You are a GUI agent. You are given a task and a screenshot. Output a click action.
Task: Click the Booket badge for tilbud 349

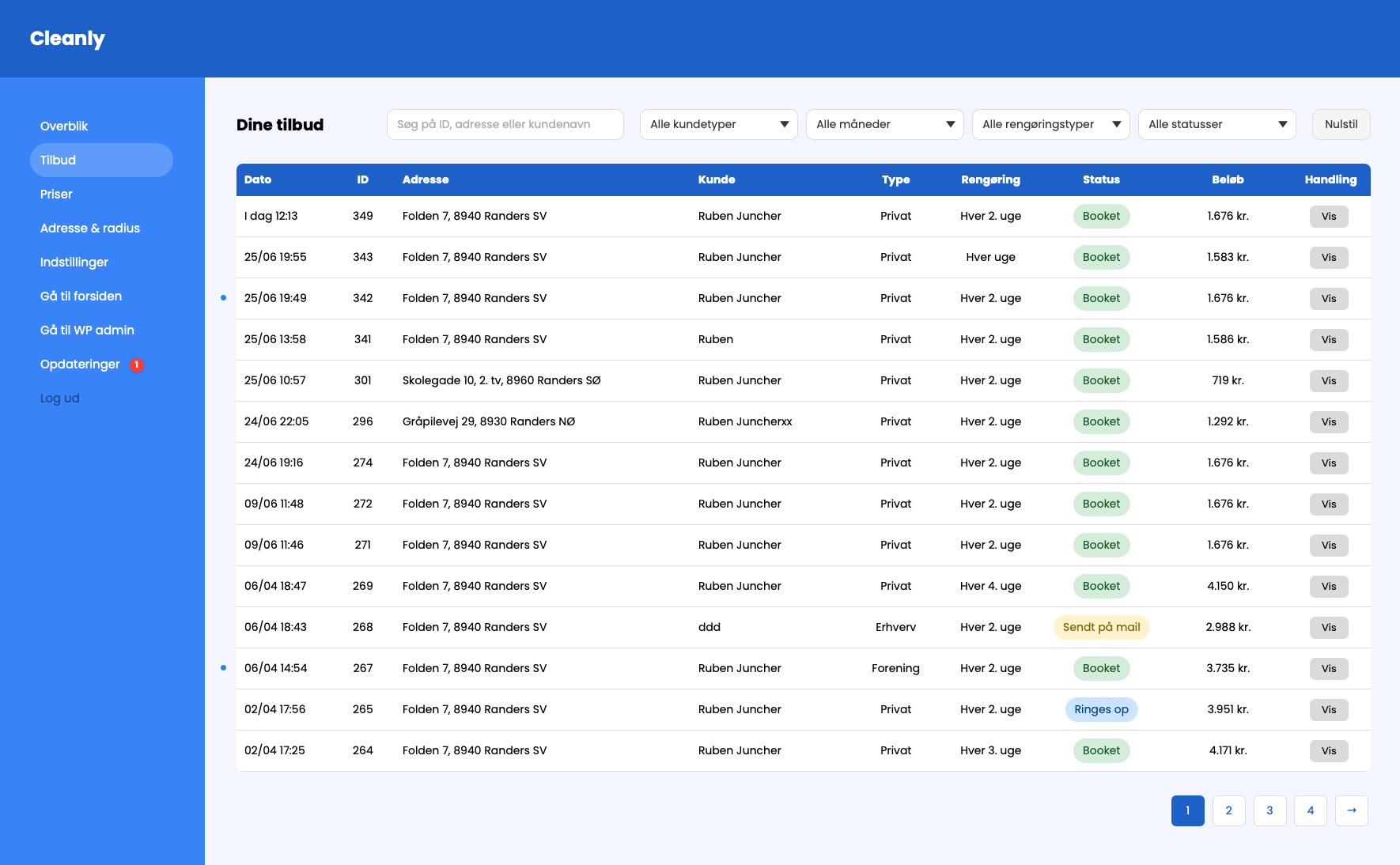(1101, 216)
